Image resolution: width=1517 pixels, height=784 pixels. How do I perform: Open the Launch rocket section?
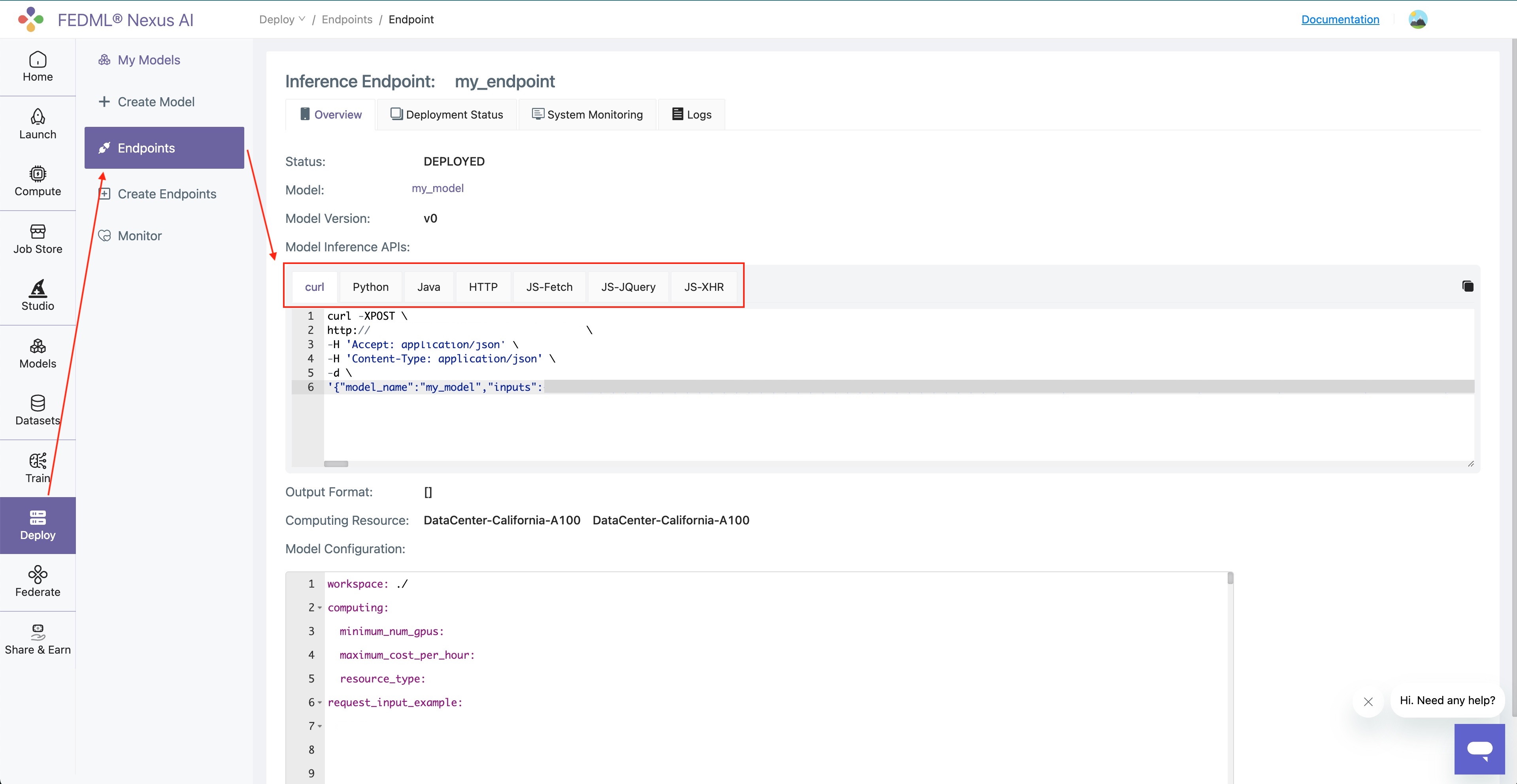38,124
